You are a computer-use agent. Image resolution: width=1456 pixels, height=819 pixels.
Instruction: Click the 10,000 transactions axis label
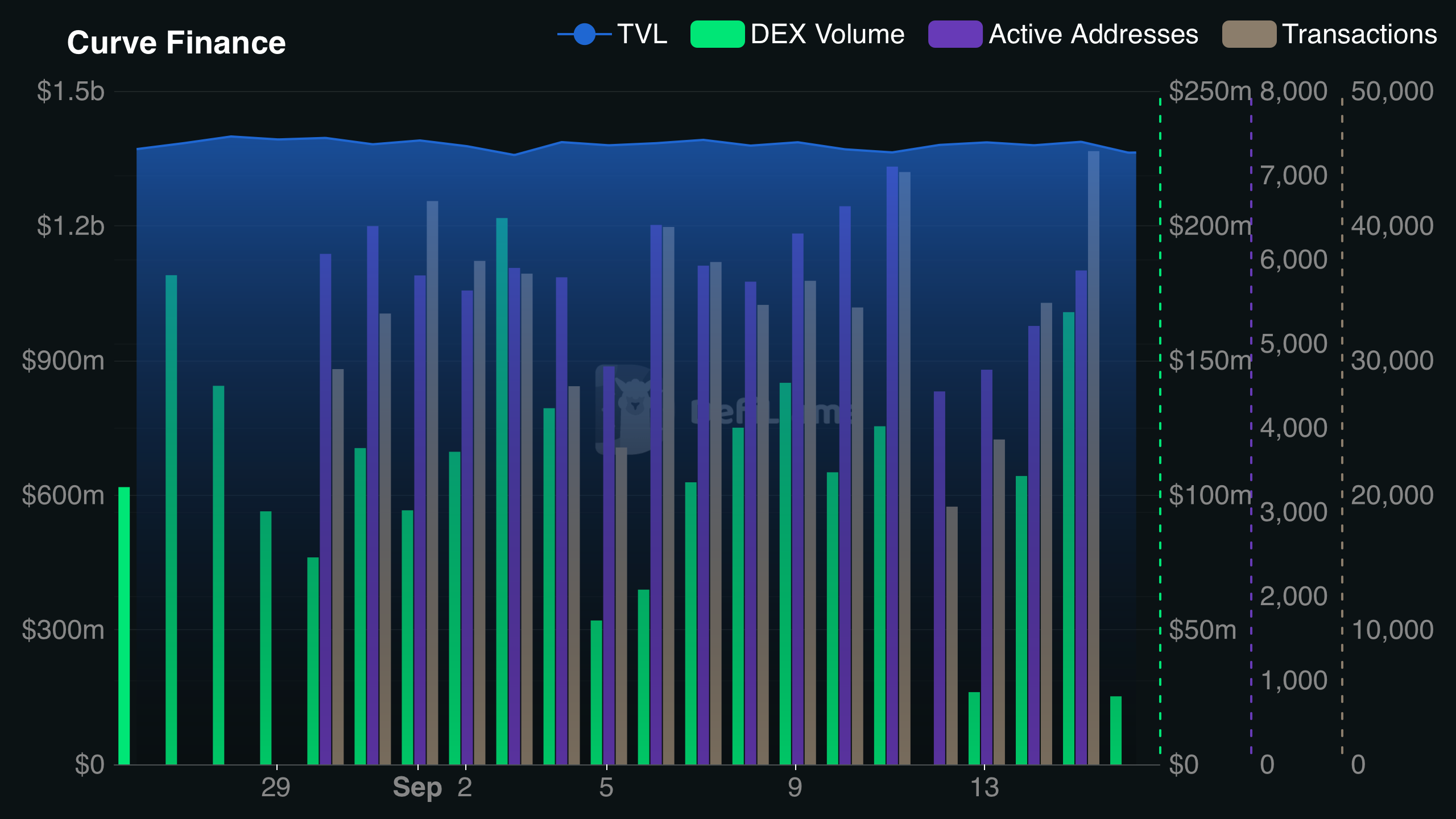click(1392, 630)
